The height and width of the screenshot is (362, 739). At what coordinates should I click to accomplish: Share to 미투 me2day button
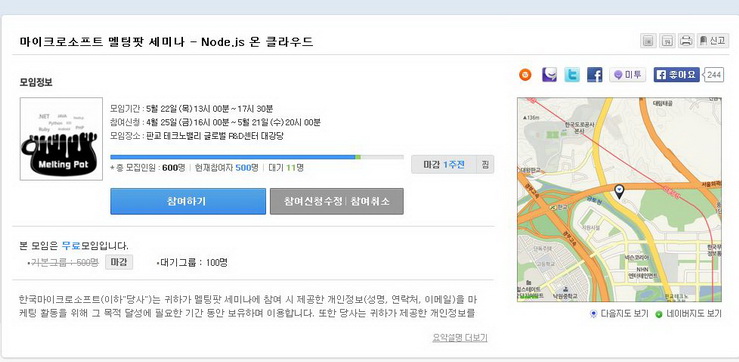(x=627, y=74)
